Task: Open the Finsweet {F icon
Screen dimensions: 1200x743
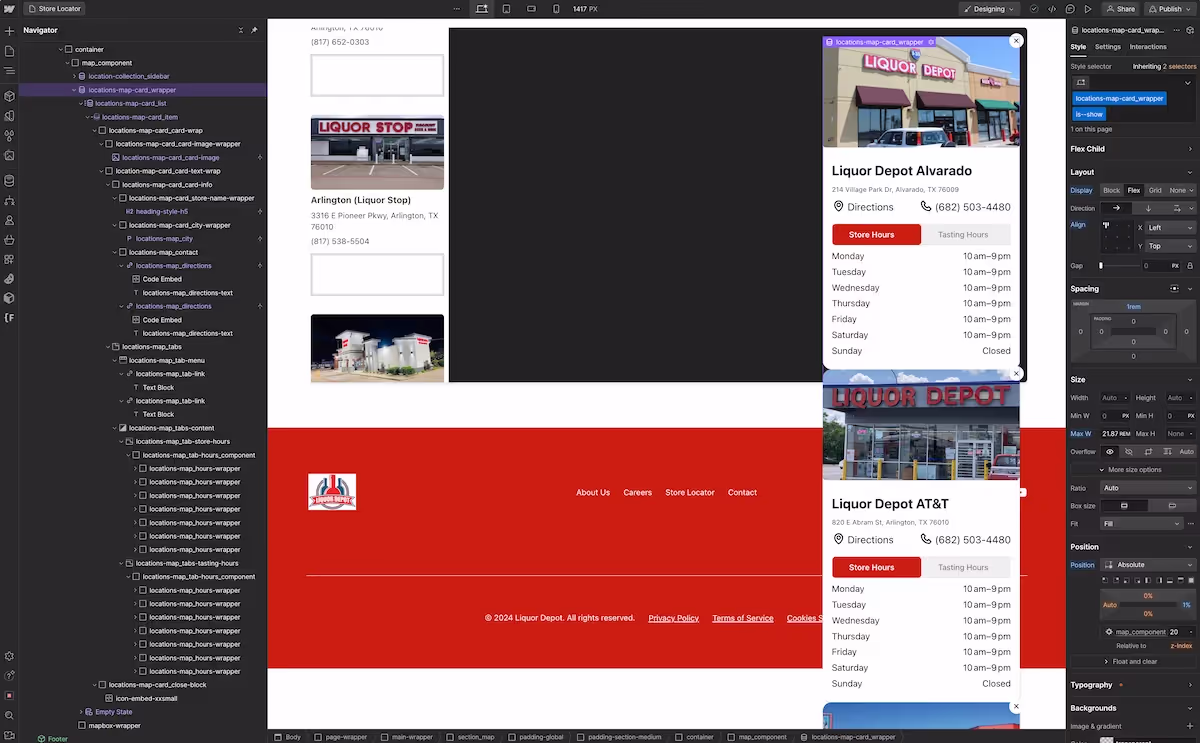Action: [9, 318]
